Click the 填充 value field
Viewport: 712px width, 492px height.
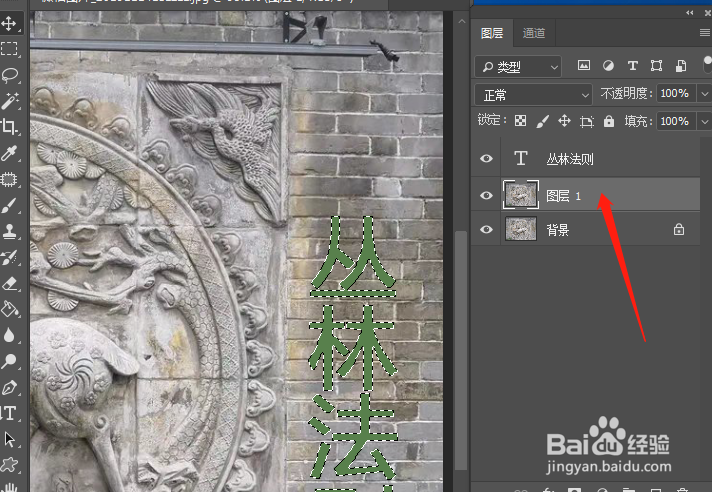click(x=675, y=121)
